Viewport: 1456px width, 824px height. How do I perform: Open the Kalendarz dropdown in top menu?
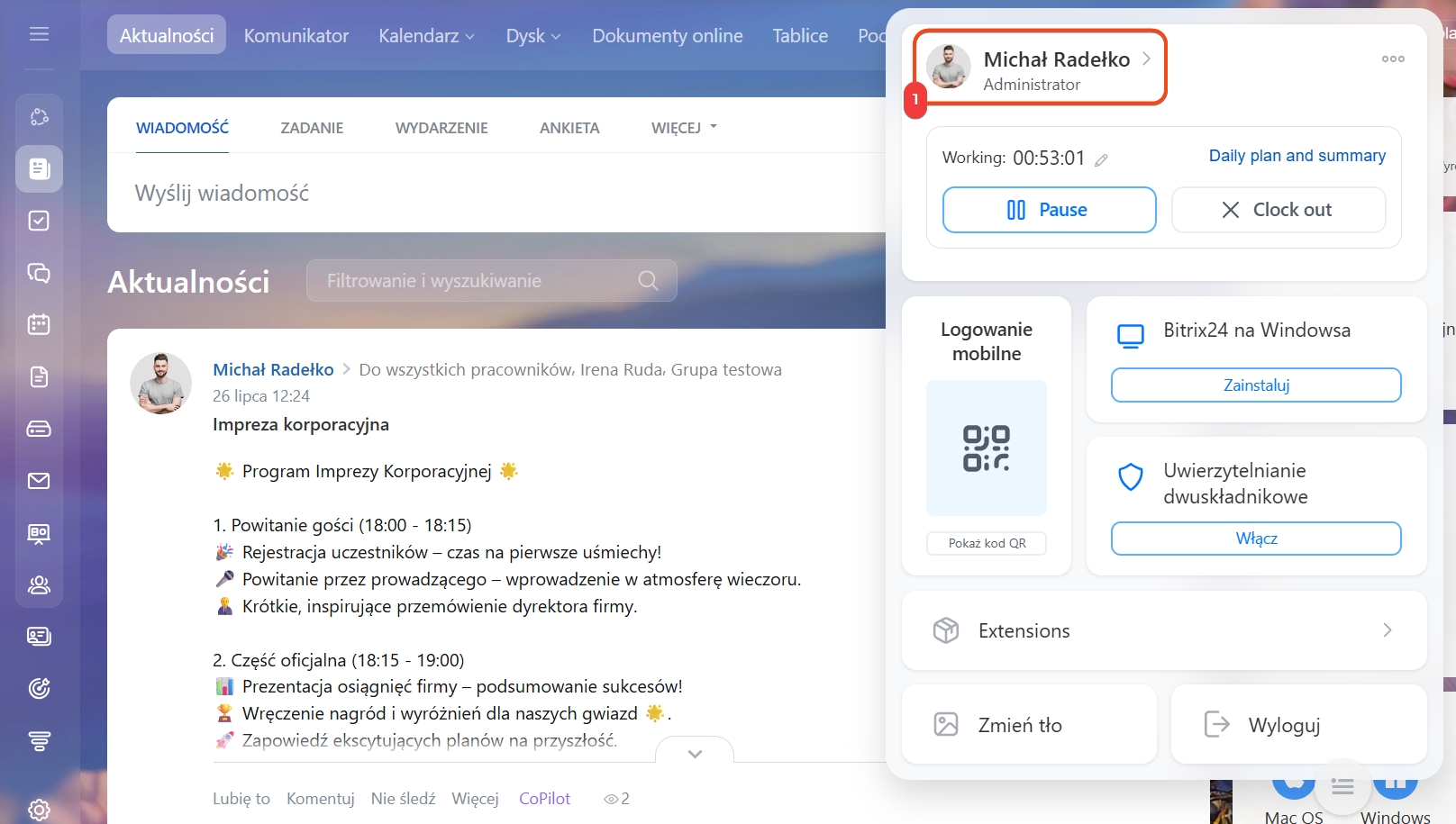426,36
